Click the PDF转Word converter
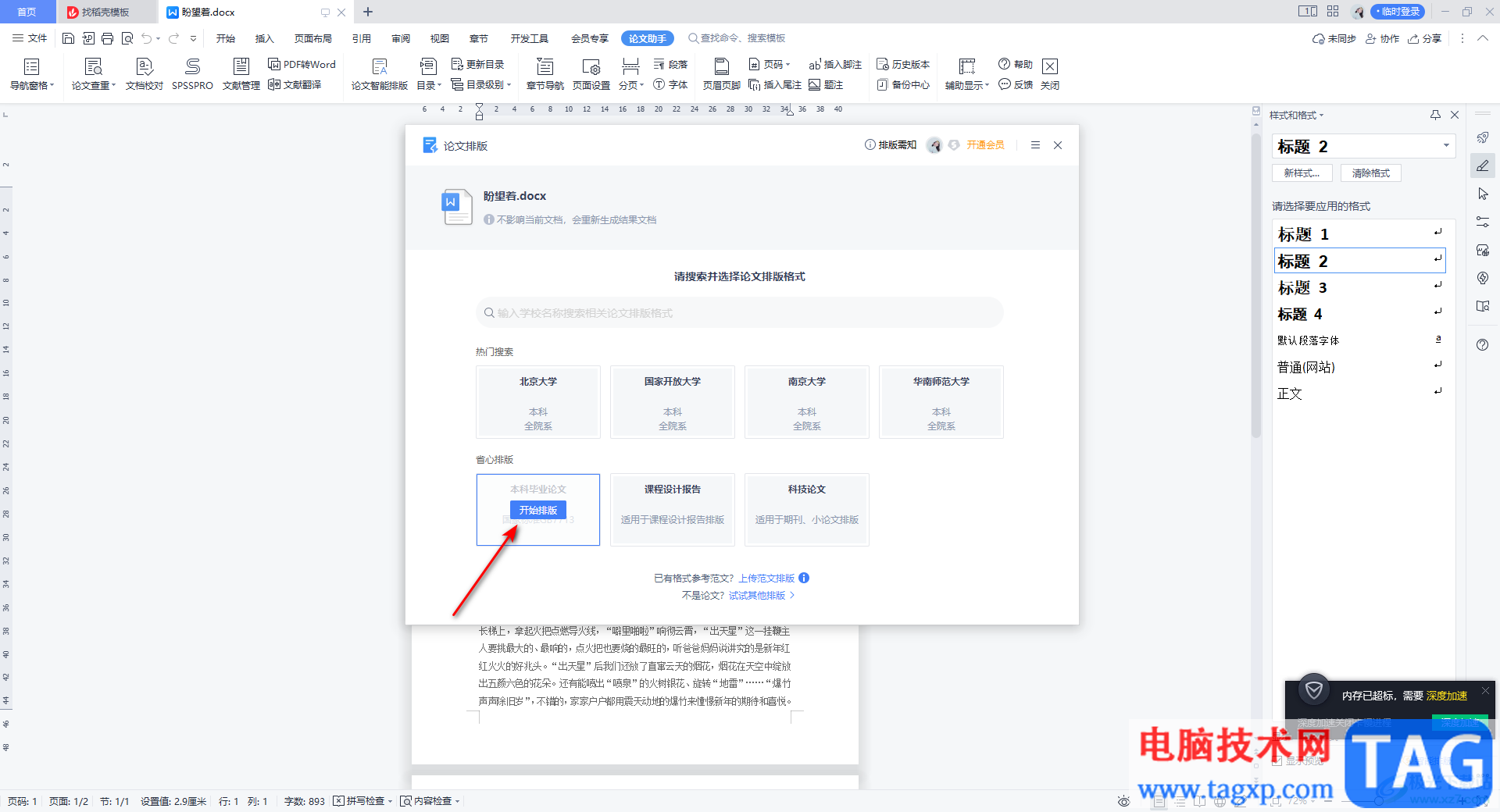The width and height of the screenshot is (1500, 812). click(x=302, y=64)
